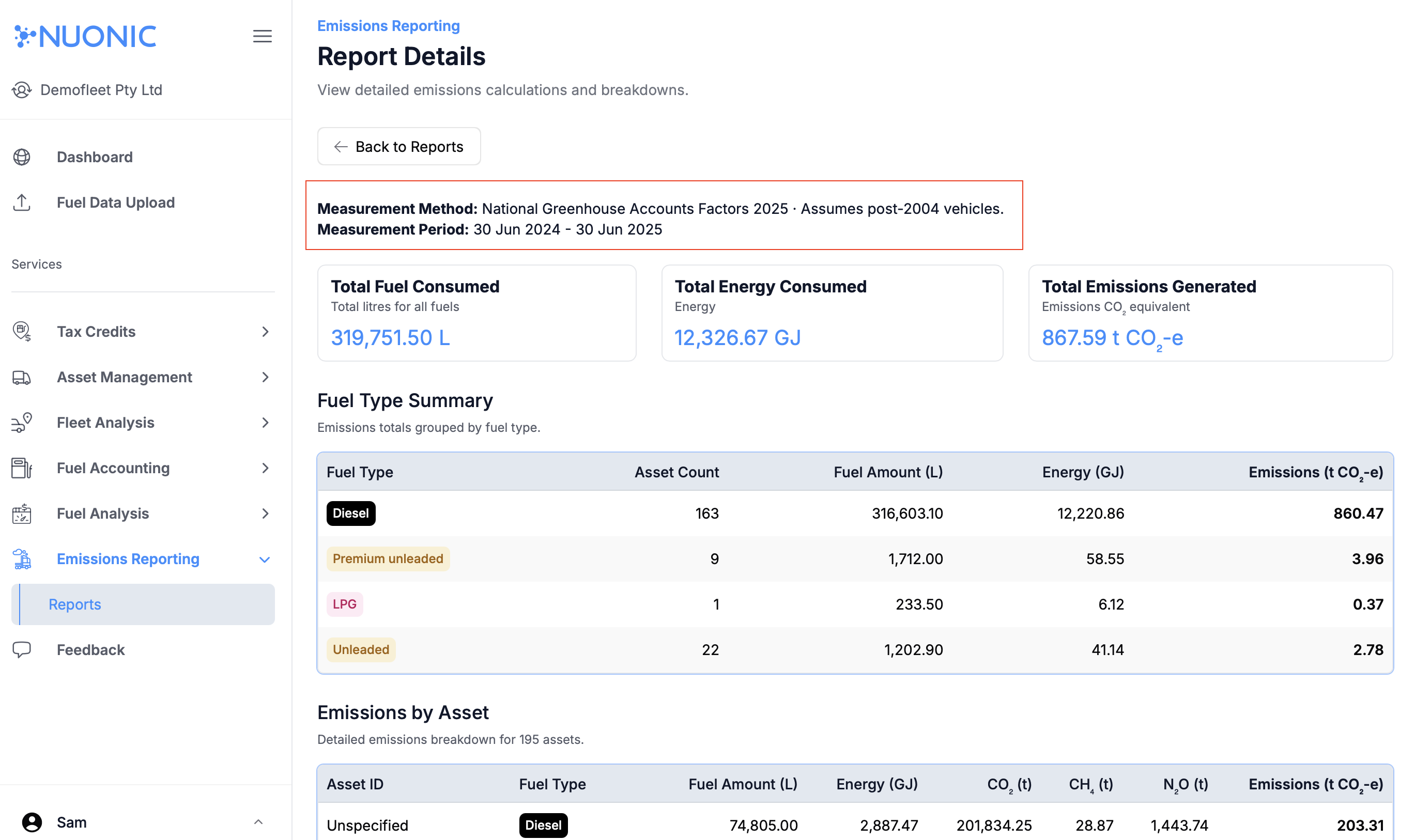This screenshot has height=840, width=1415.
Task: Click the Fuel Accounting pump icon
Action: [x=22, y=468]
